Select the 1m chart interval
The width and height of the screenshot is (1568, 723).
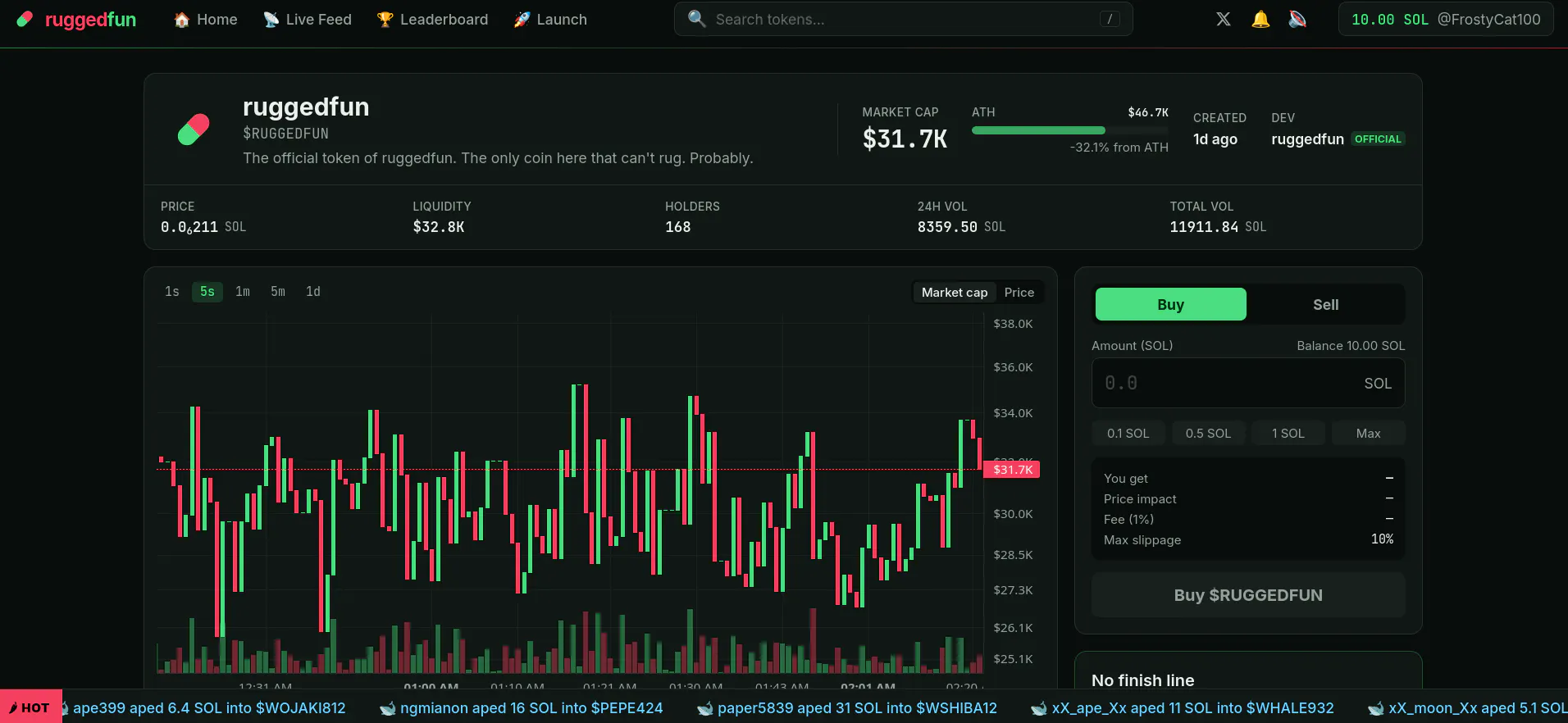tap(243, 292)
